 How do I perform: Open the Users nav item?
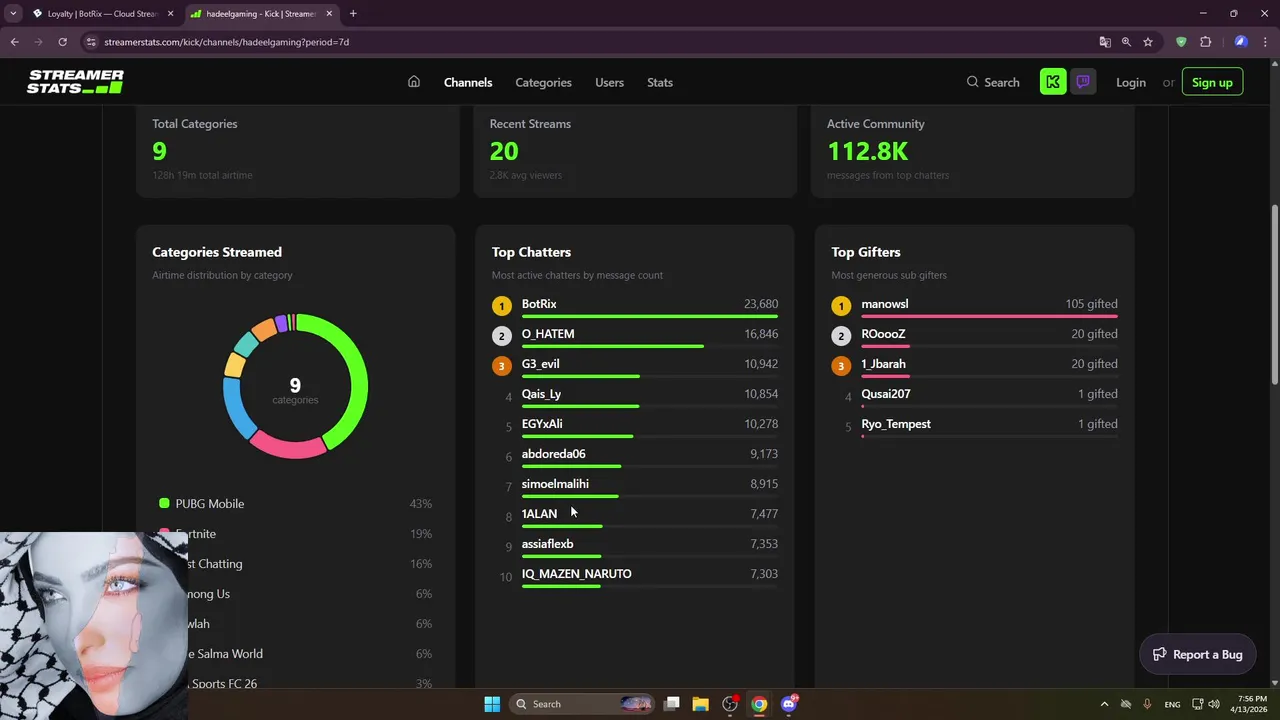[x=609, y=82]
